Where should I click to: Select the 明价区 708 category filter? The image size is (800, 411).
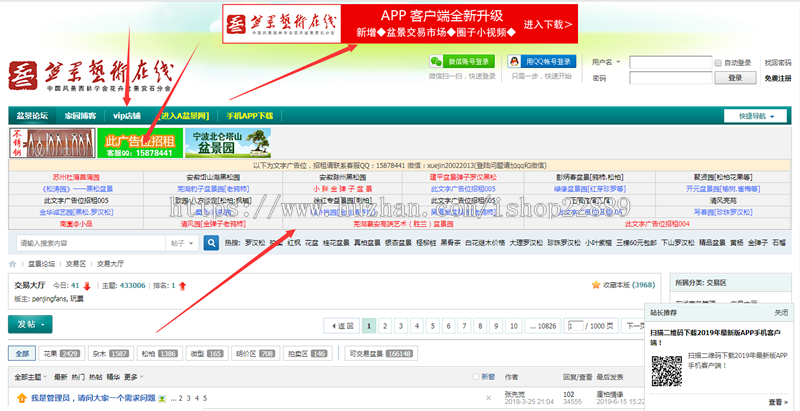coord(256,353)
